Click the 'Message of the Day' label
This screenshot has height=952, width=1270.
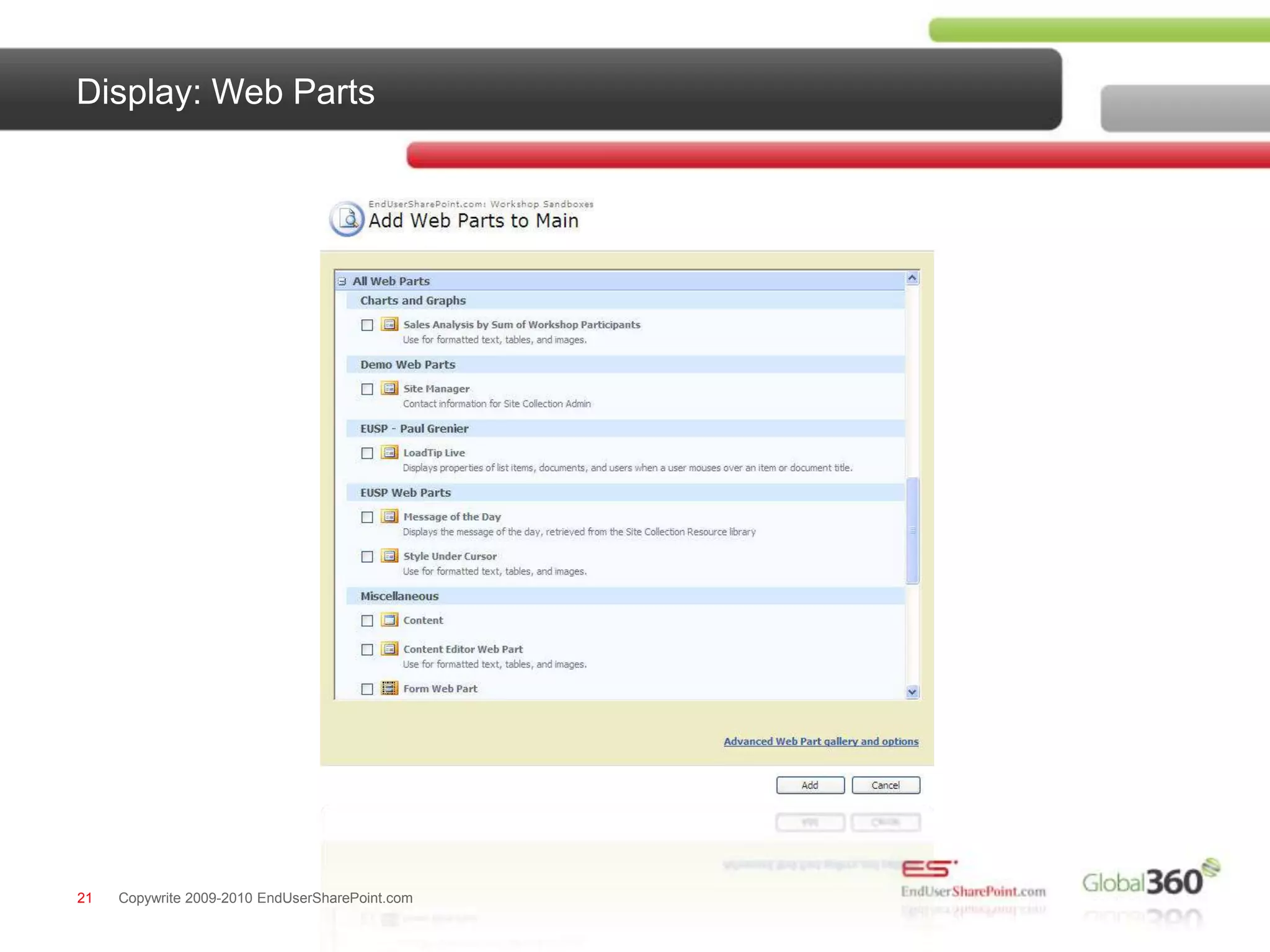coord(452,517)
